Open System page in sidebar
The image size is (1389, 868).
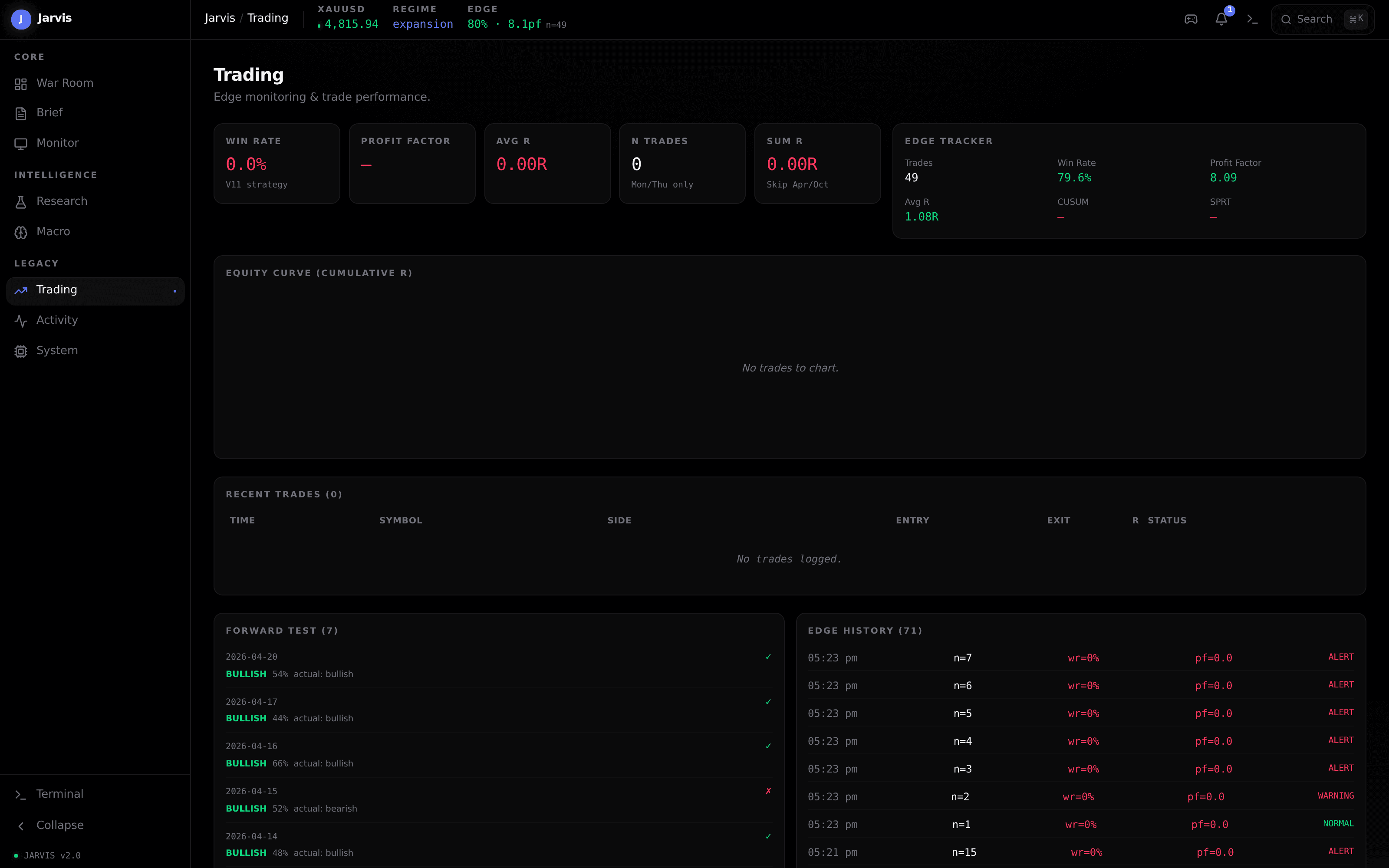coord(95,351)
